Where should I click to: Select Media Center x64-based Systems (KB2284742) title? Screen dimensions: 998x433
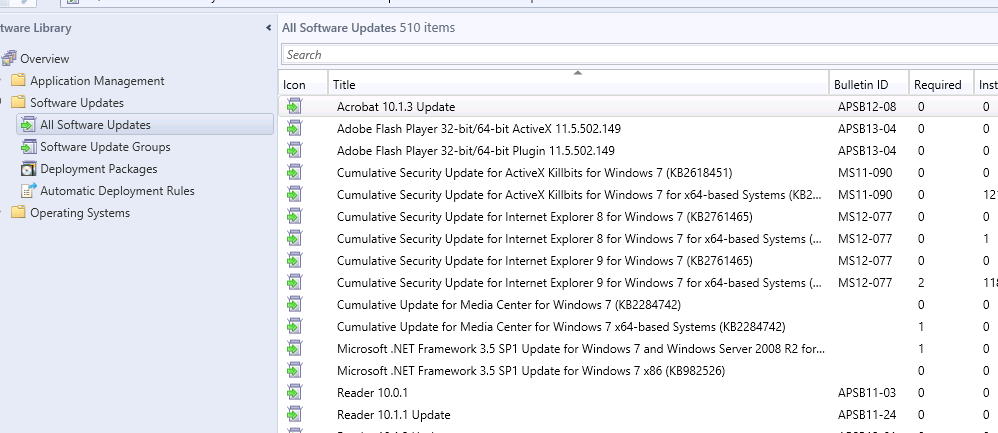click(561, 327)
